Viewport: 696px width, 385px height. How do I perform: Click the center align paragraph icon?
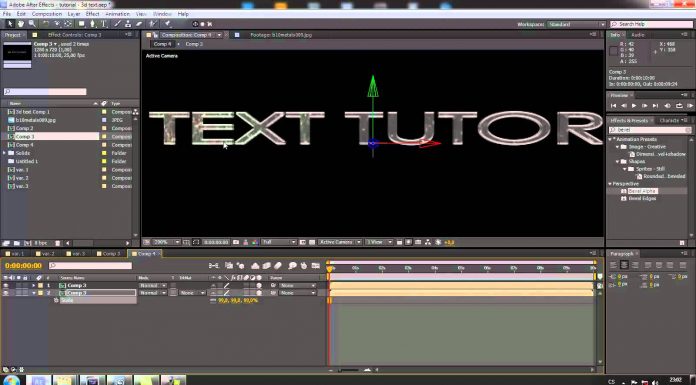(x=624, y=265)
